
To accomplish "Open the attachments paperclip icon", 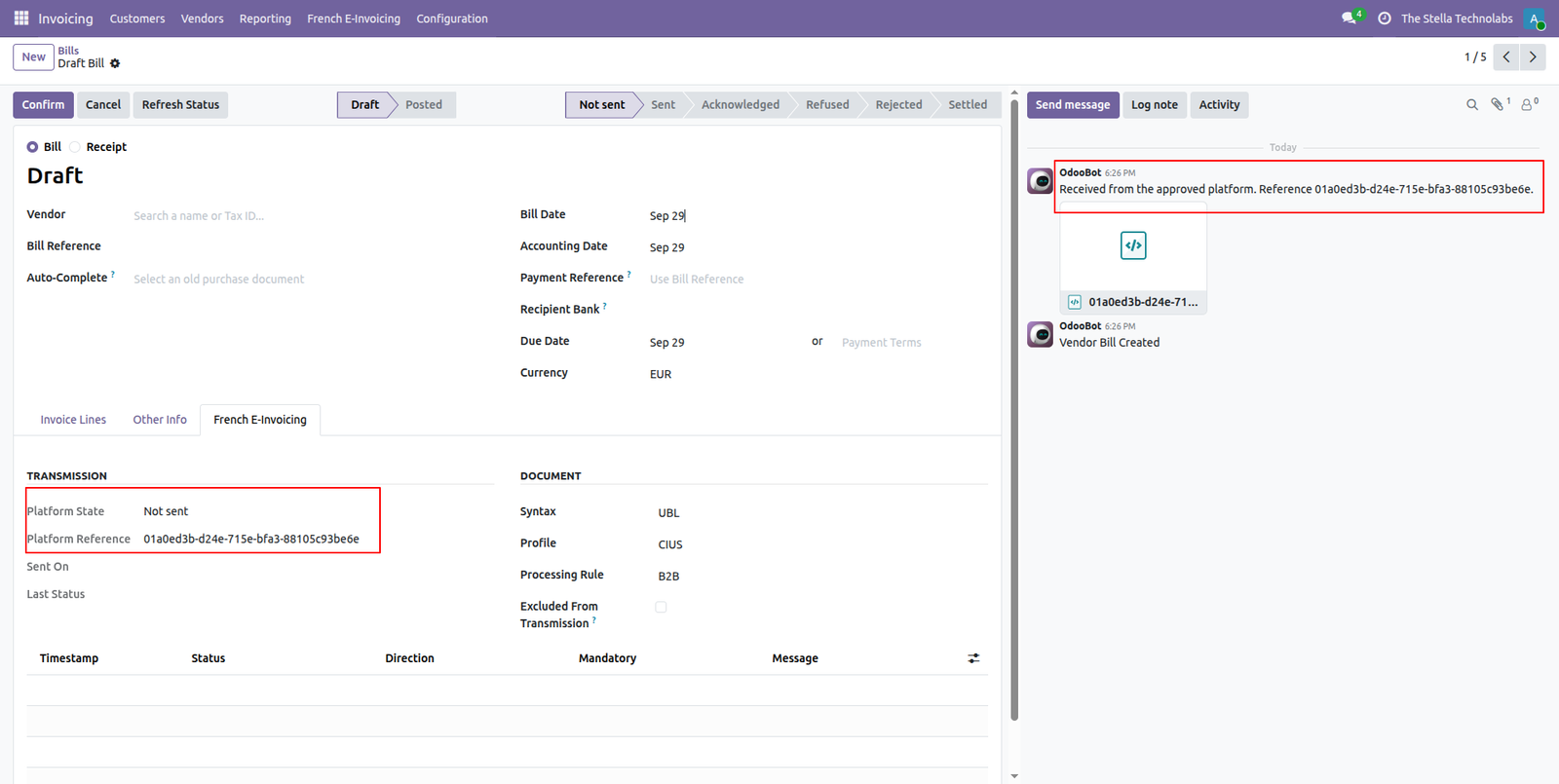I will 1500,104.
